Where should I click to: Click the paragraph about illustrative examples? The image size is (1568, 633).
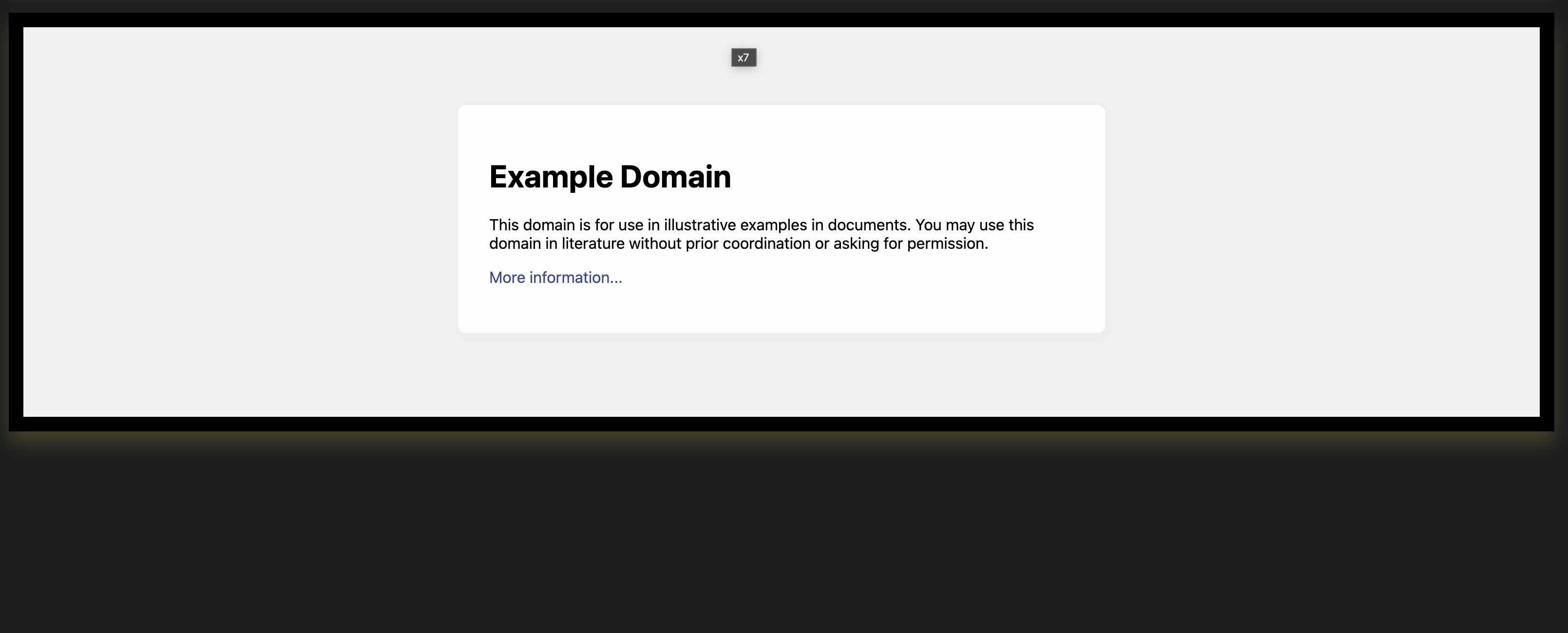click(761, 234)
